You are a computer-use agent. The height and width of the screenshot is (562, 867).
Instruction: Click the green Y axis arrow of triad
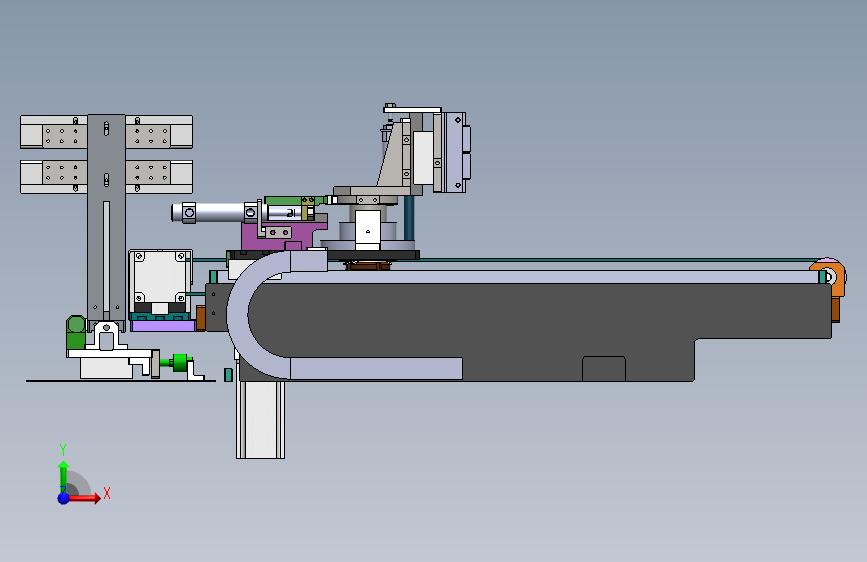pos(64,476)
